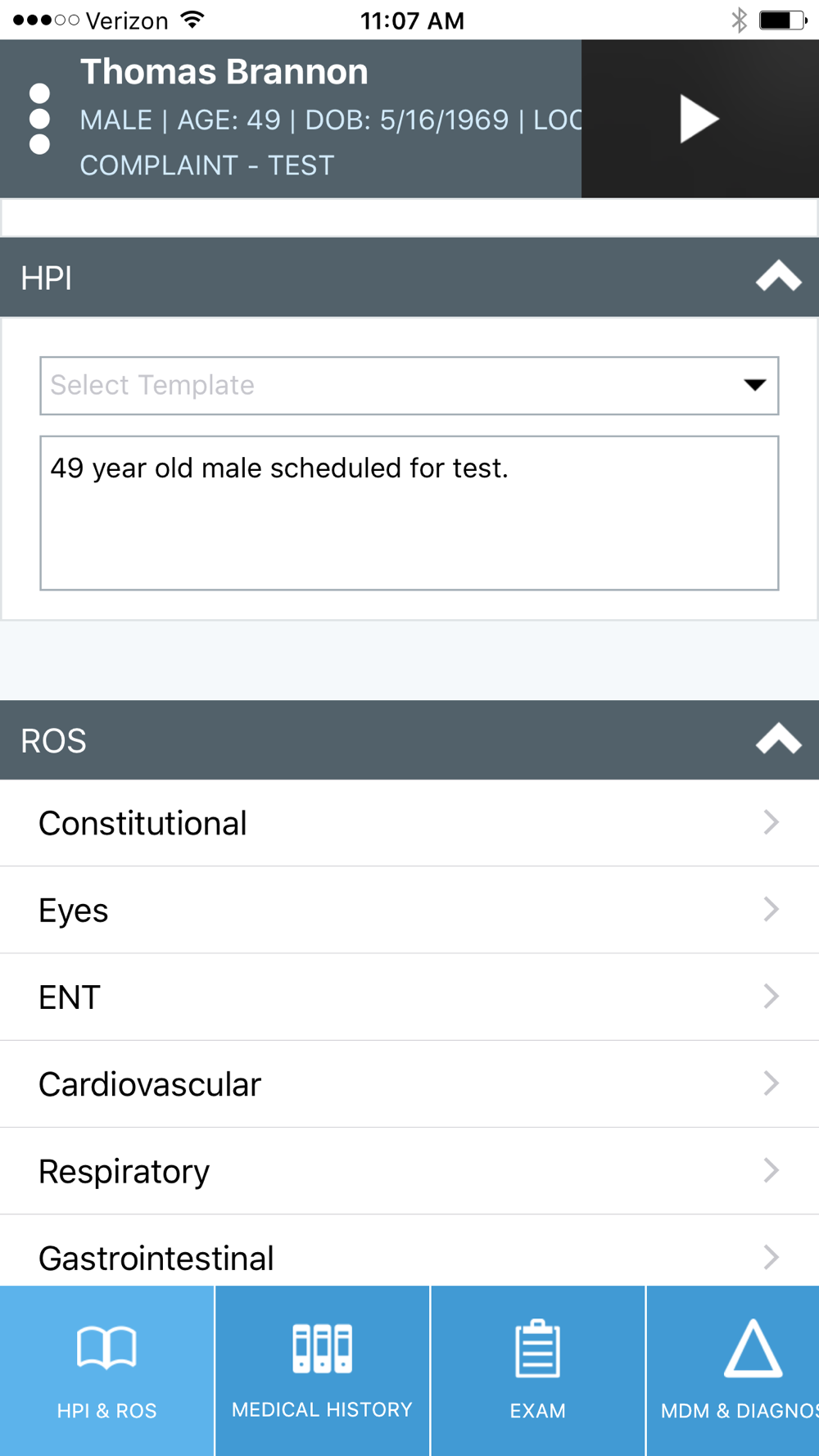
Task: Open the Cardiovascular review row
Action: [x=409, y=1084]
